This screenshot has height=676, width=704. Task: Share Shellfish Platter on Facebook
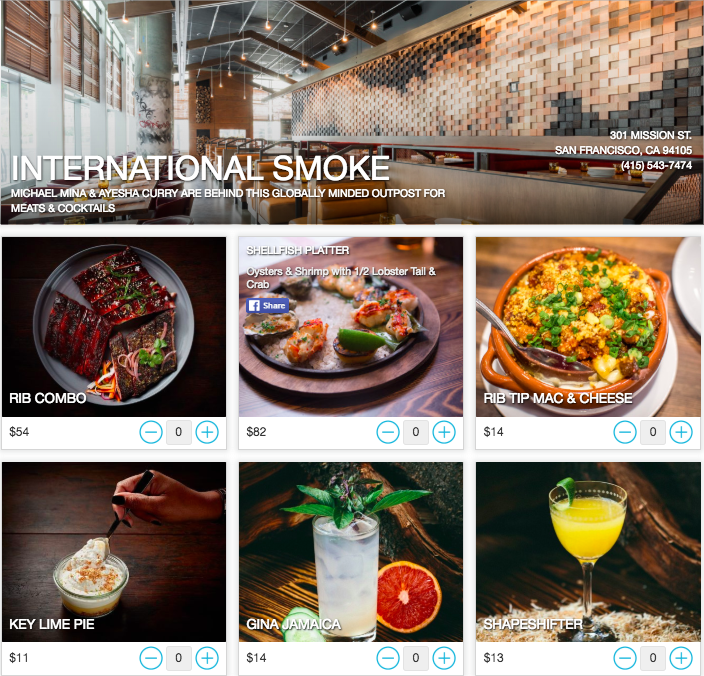pos(268,306)
